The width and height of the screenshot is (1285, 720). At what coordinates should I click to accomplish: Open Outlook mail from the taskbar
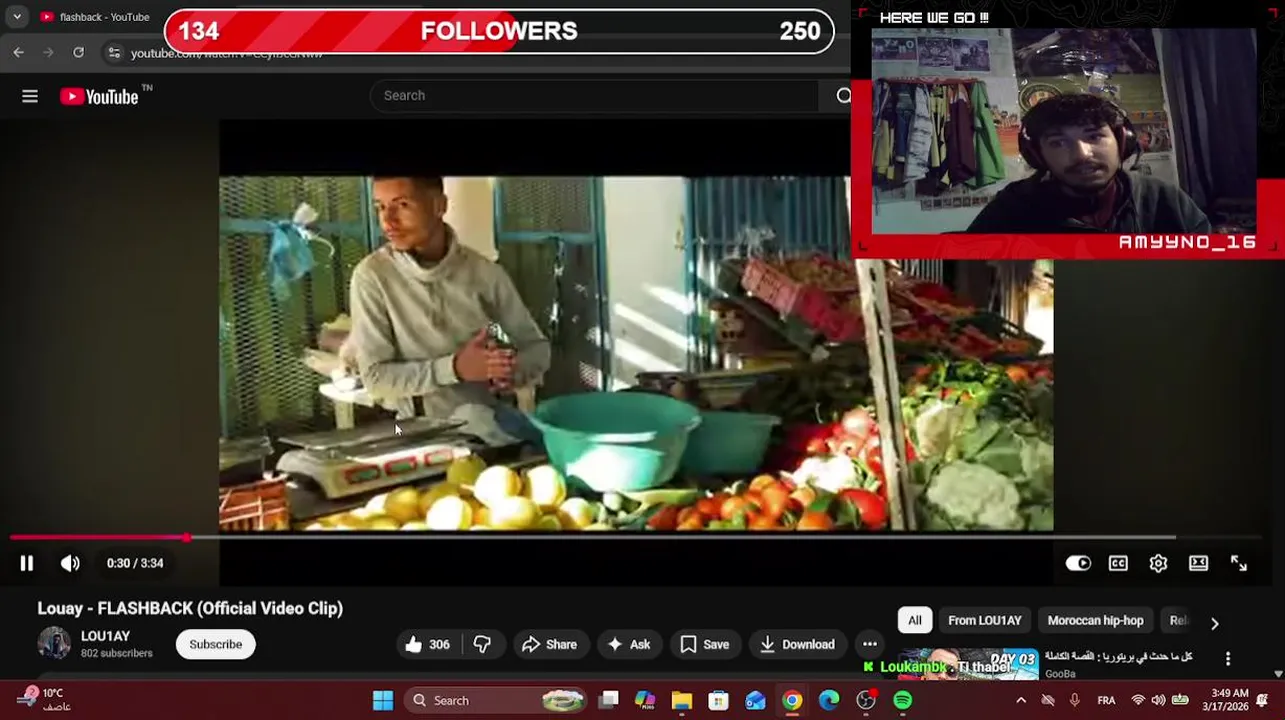pos(755,701)
